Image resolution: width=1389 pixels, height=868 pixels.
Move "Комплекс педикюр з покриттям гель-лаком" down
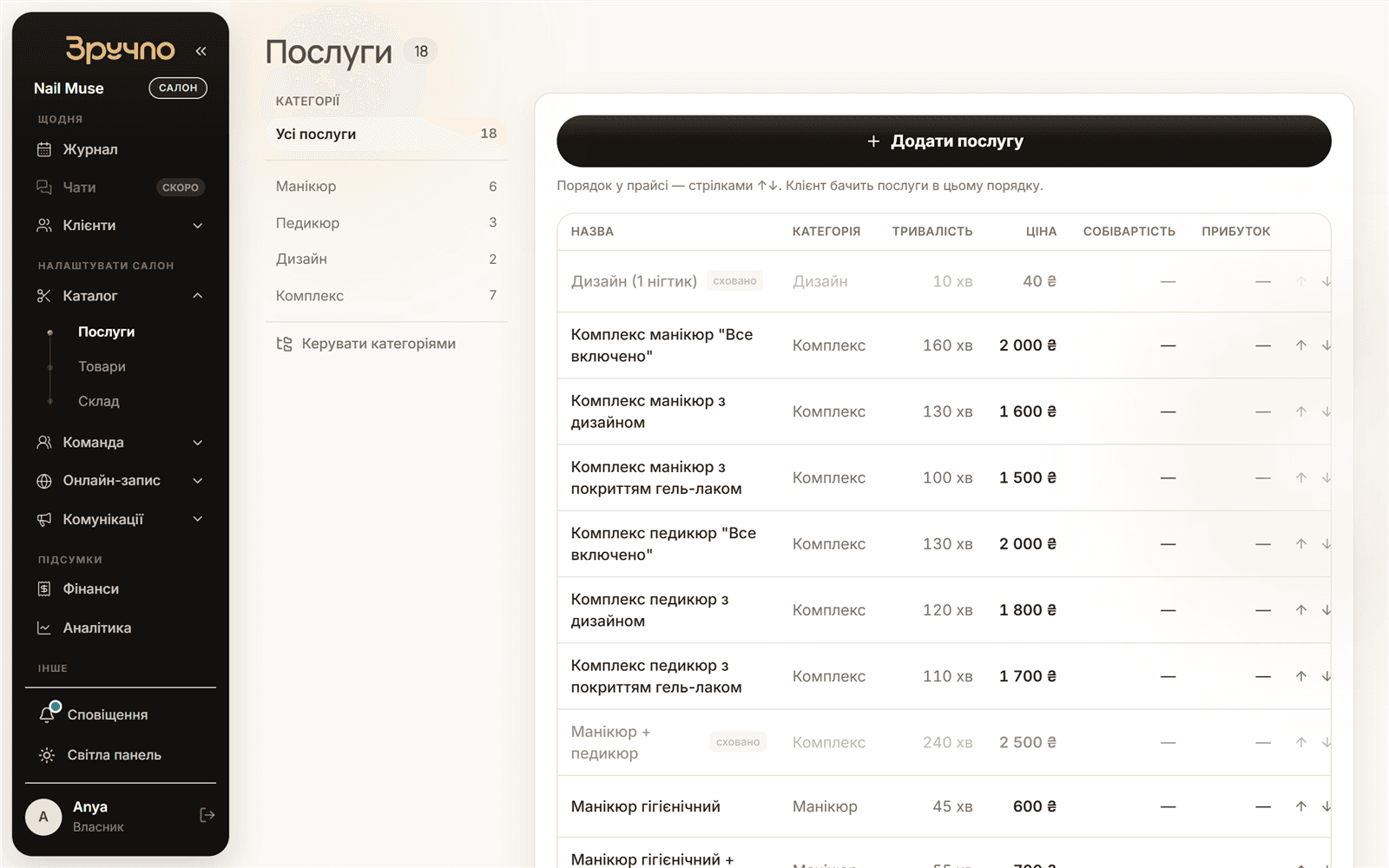pyautogui.click(x=1326, y=676)
